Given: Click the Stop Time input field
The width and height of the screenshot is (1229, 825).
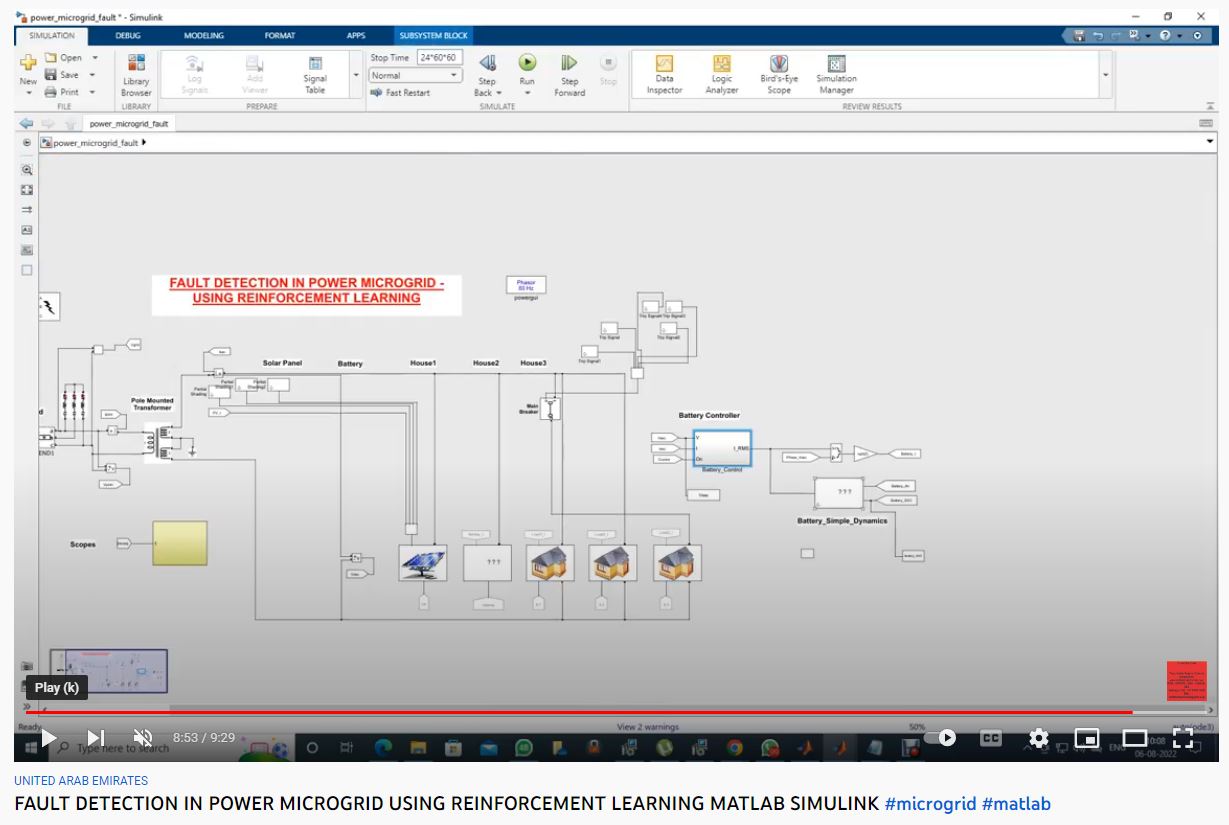Looking at the screenshot, I should [x=439, y=58].
